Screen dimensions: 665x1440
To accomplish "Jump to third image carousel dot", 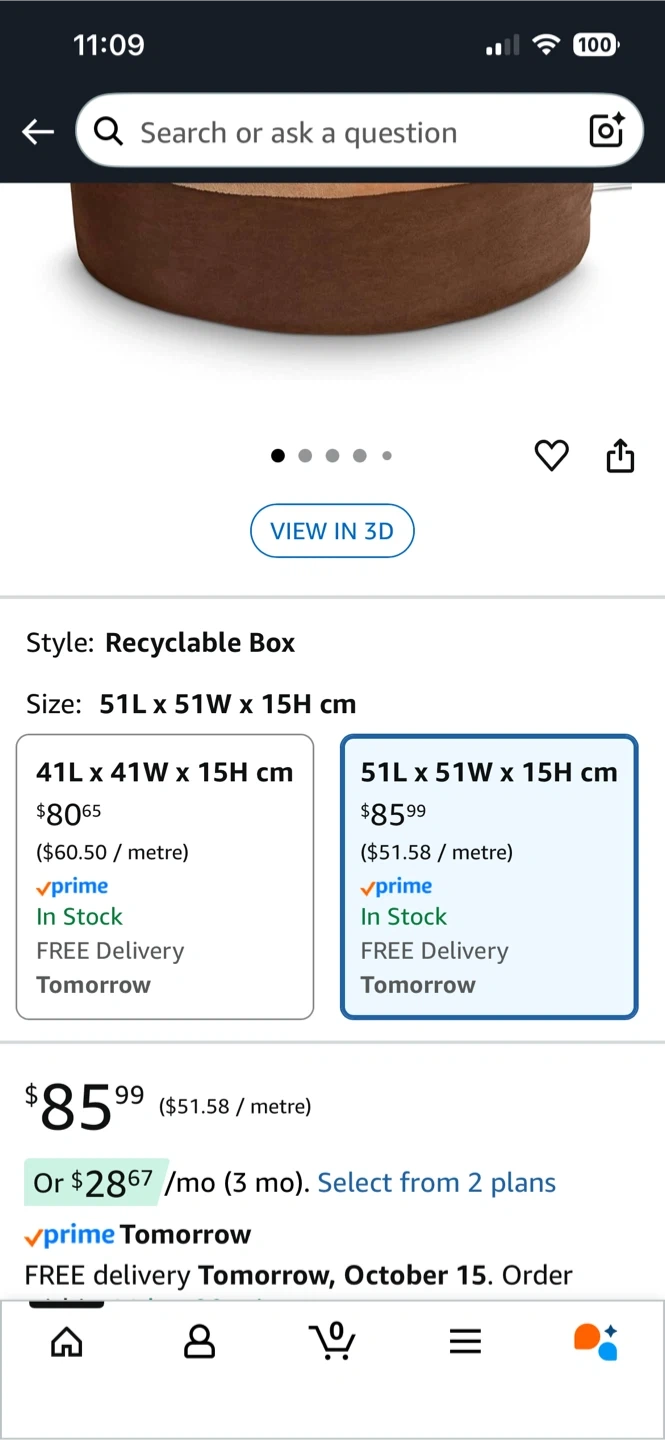I will (332, 456).
